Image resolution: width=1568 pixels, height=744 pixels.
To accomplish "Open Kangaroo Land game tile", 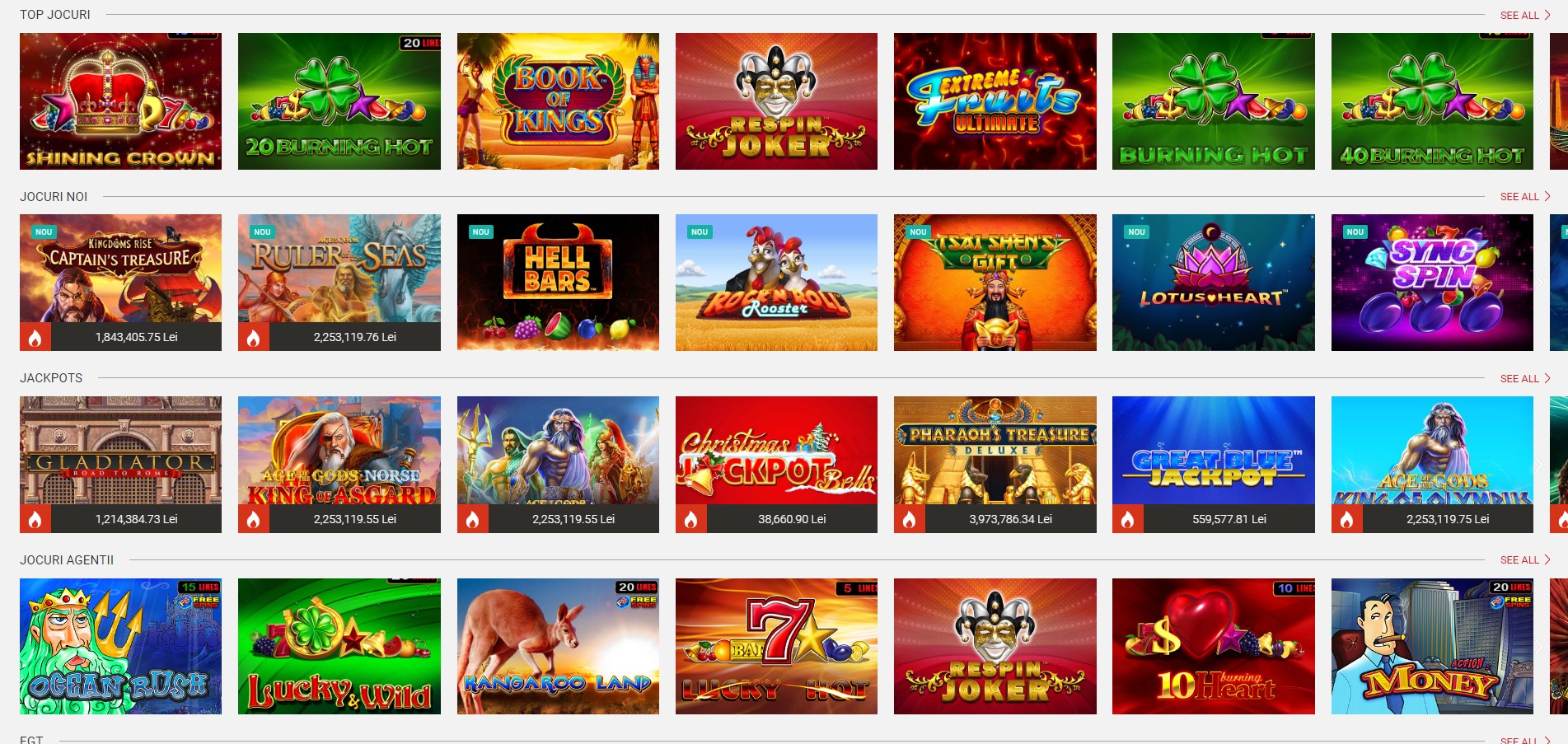I will point(558,646).
